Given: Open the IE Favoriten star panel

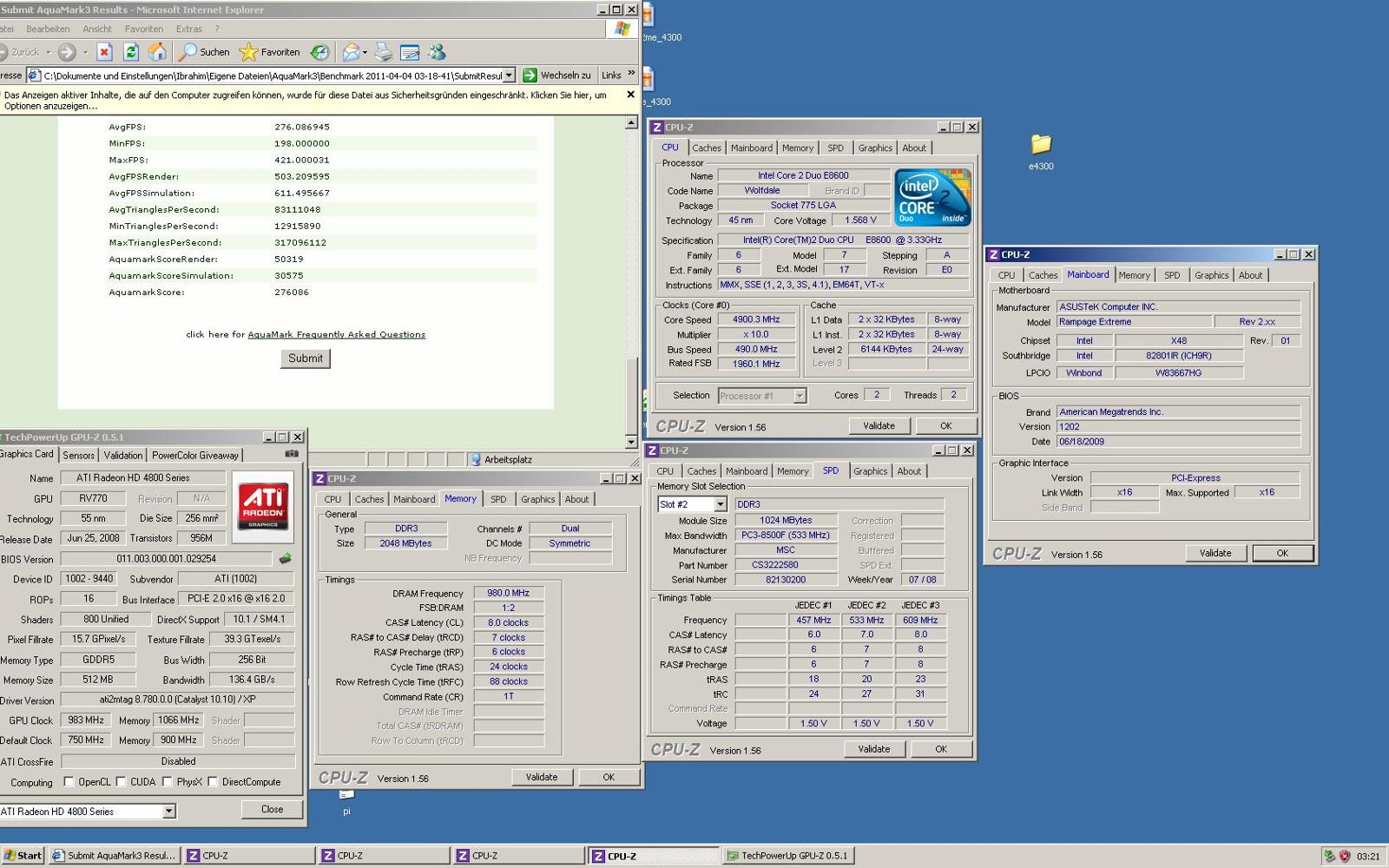Looking at the screenshot, I should [269, 52].
